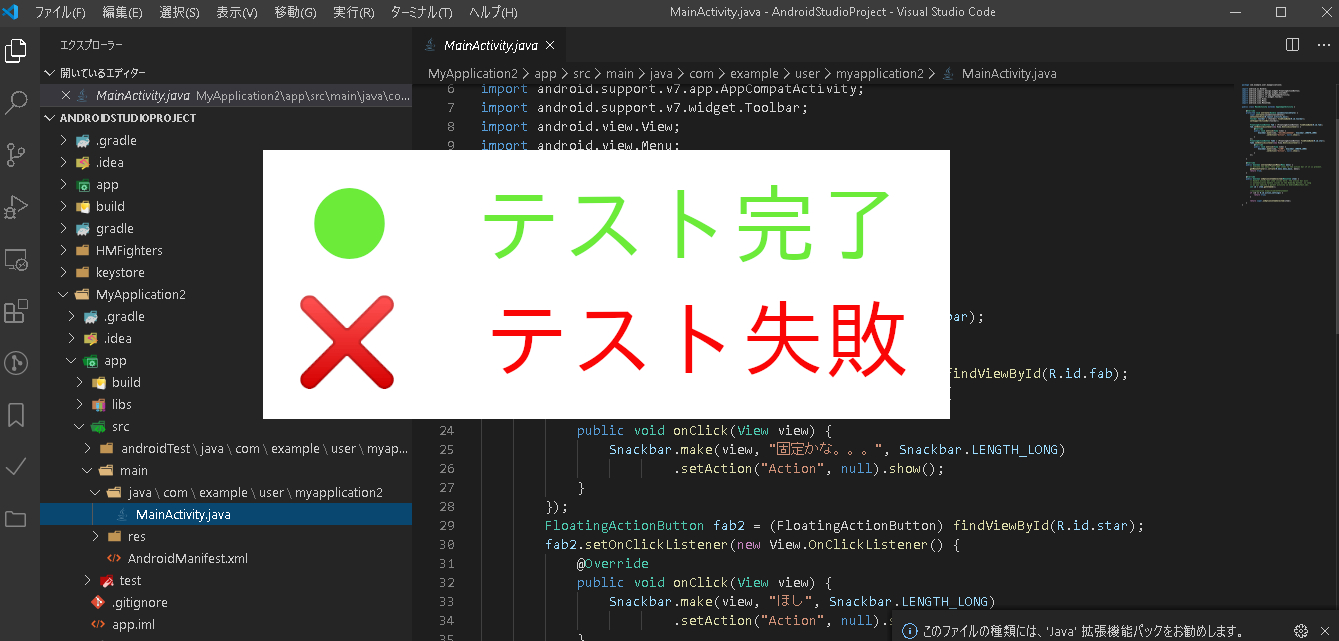
Task: Open the Source Control view
Action: 16,154
